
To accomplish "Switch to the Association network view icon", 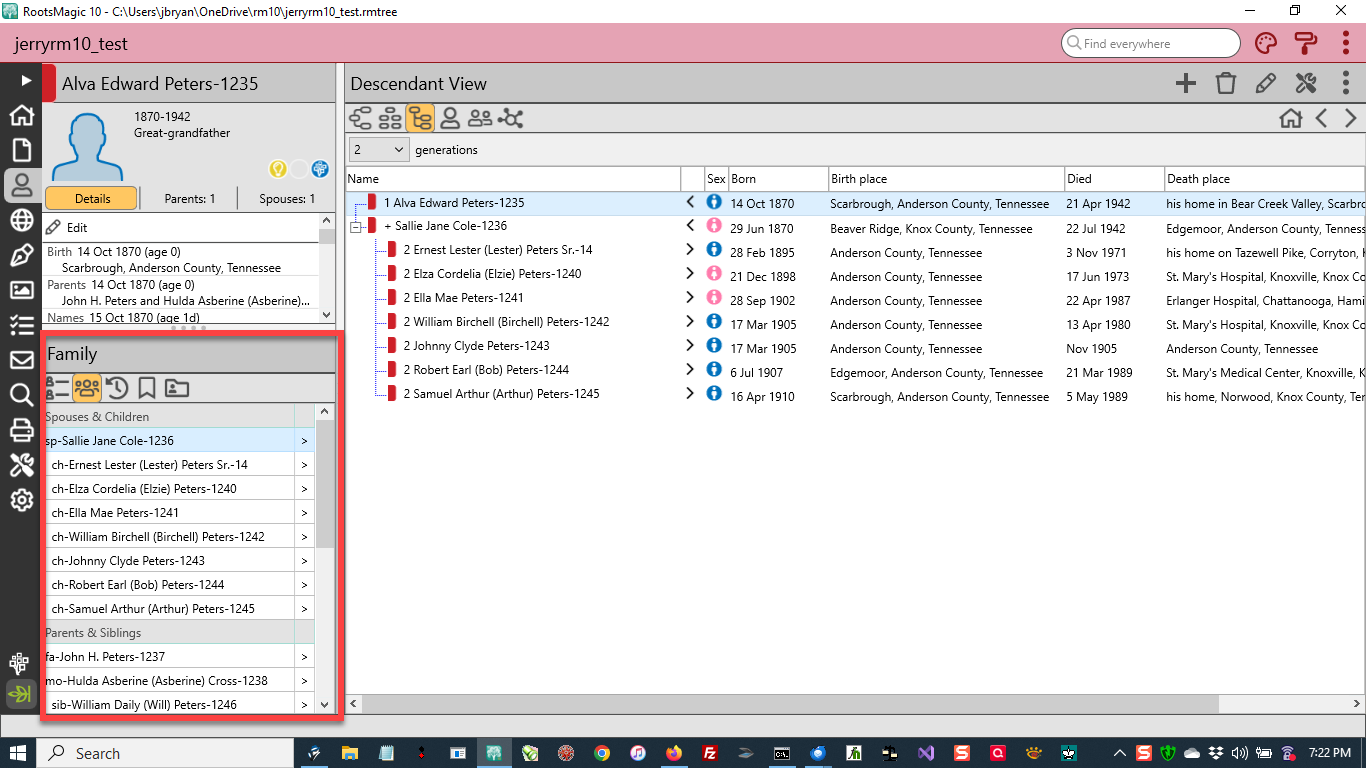I will click(511, 119).
